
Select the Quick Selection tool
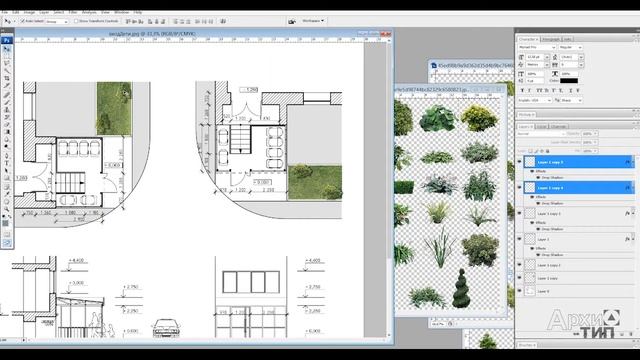tap(7, 71)
